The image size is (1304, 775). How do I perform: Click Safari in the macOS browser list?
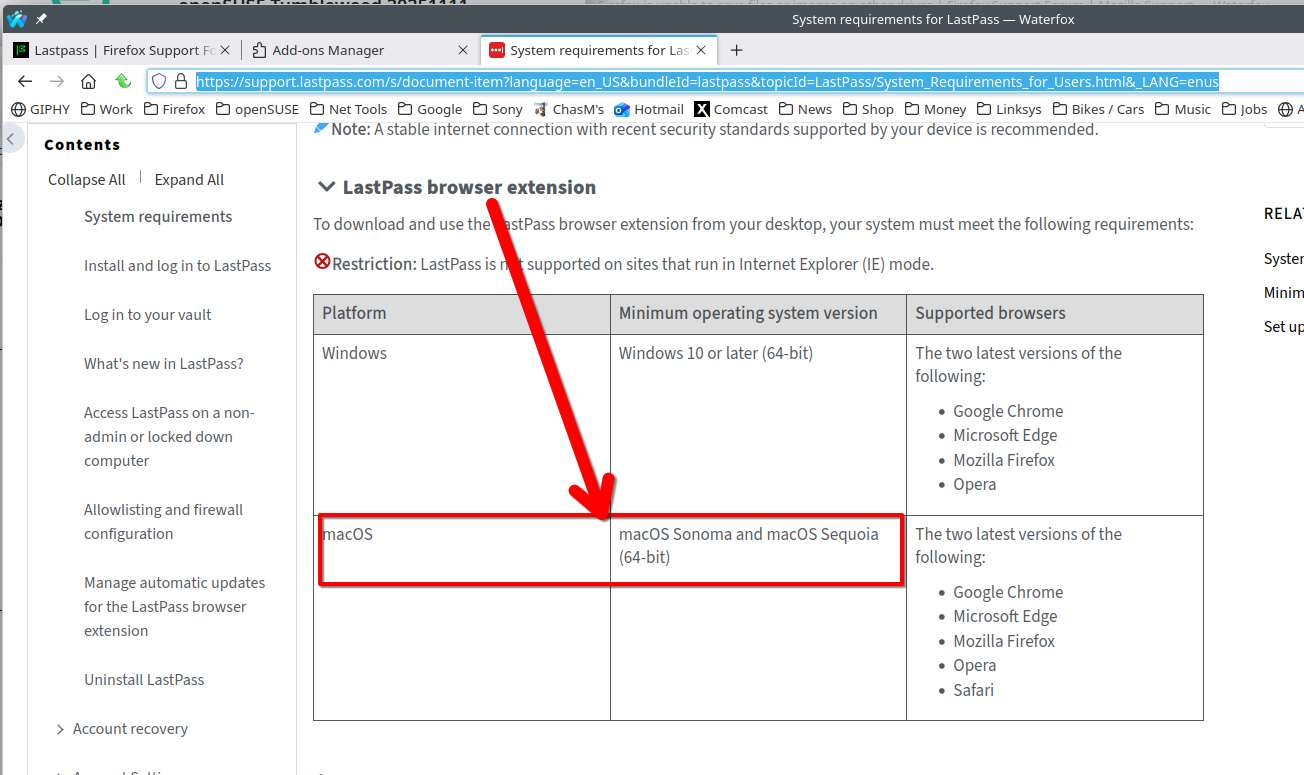click(x=973, y=690)
